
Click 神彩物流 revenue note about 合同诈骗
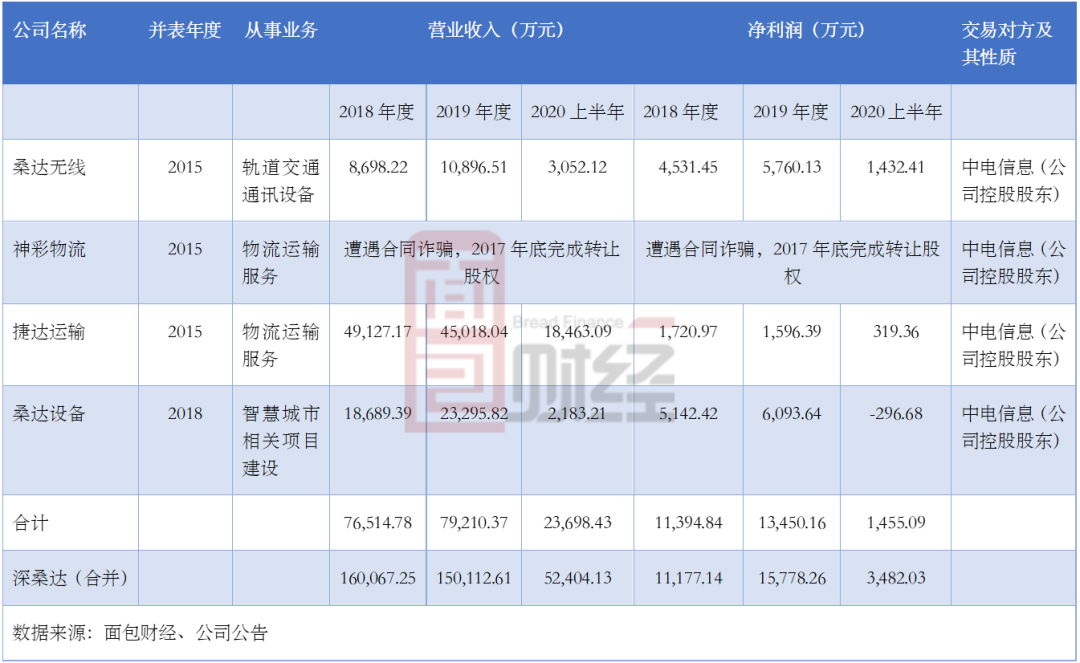tap(481, 263)
